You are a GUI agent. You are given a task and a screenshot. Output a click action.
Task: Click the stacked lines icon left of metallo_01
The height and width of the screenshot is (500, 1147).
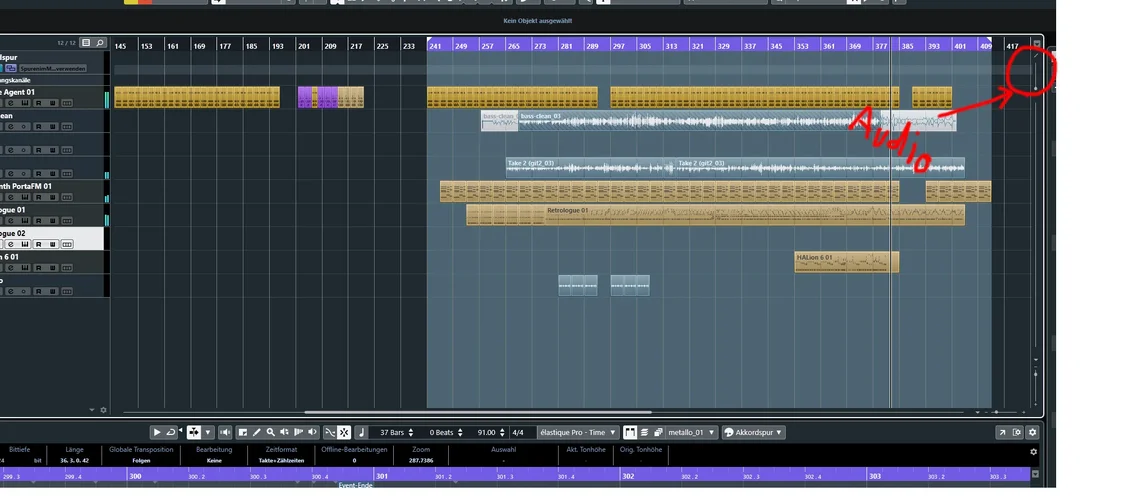coord(644,432)
